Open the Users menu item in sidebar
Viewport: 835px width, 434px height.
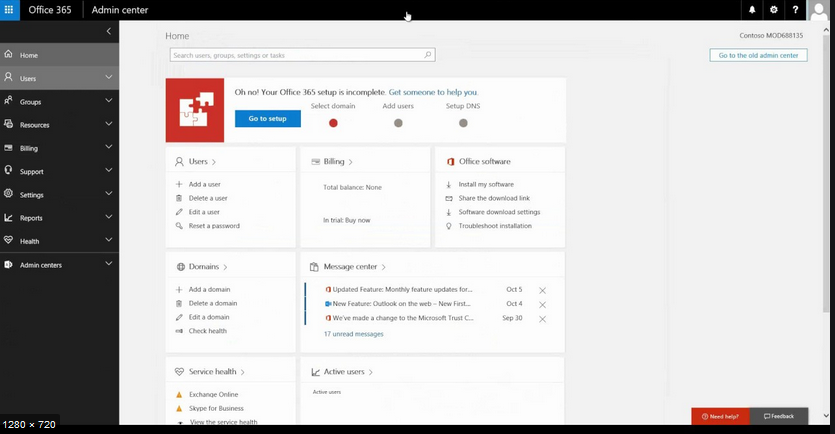tap(59, 78)
